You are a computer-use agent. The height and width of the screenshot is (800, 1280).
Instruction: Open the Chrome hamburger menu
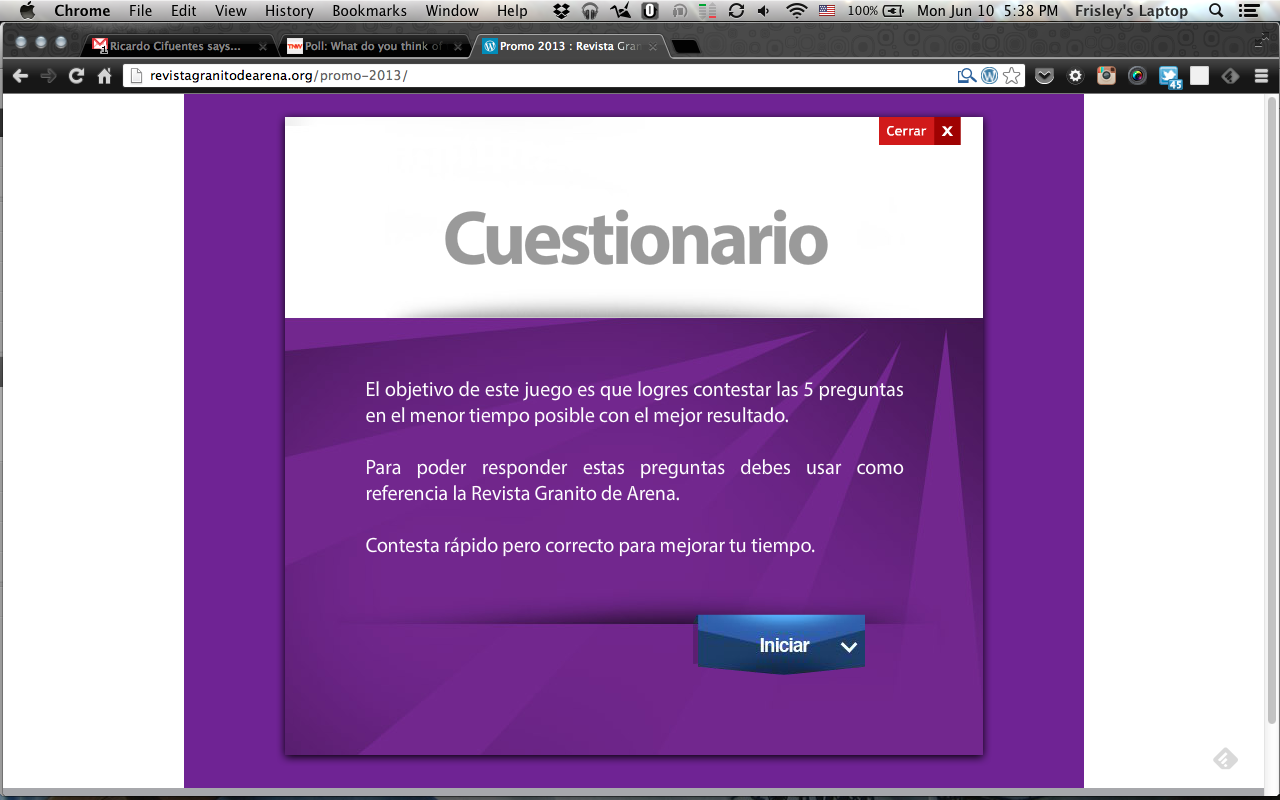(x=1261, y=76)
